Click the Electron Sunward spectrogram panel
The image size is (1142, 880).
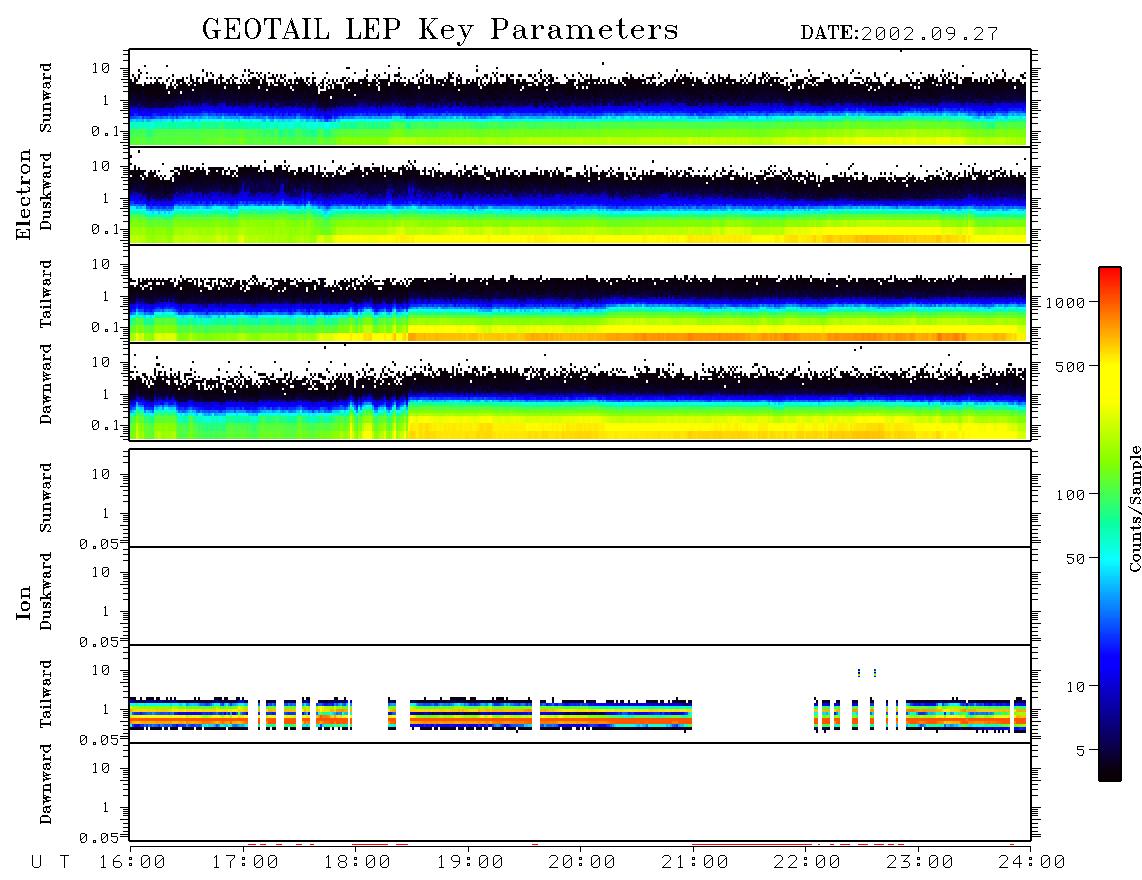[x=580, y=98]
